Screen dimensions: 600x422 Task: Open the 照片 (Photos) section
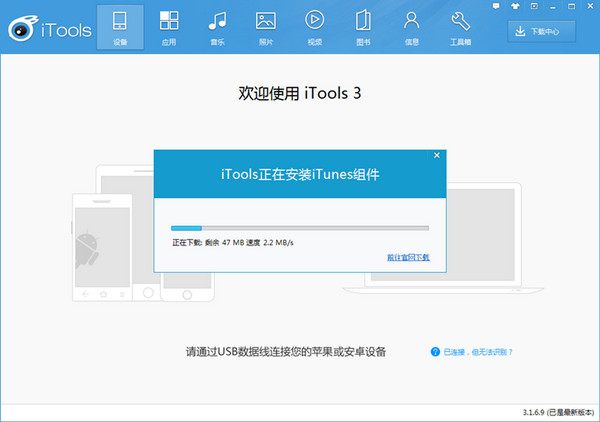265,28
